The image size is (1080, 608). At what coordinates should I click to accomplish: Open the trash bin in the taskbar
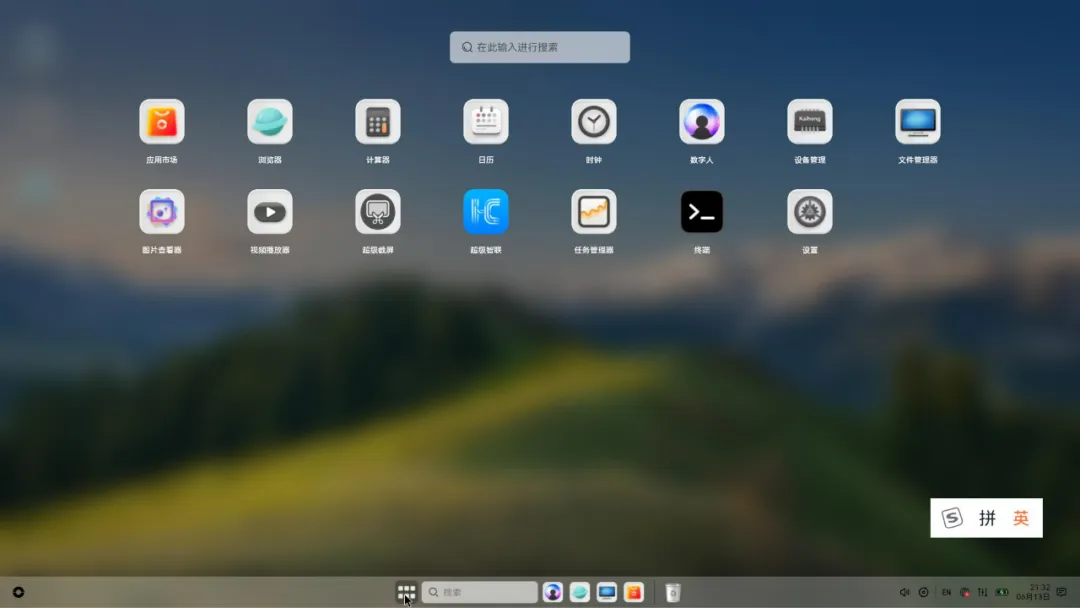pyautogui.click(x=673, y=592)
